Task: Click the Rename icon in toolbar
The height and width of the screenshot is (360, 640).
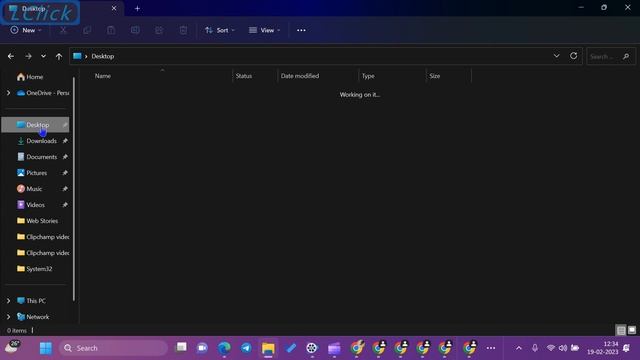Action: click(135, 30)
